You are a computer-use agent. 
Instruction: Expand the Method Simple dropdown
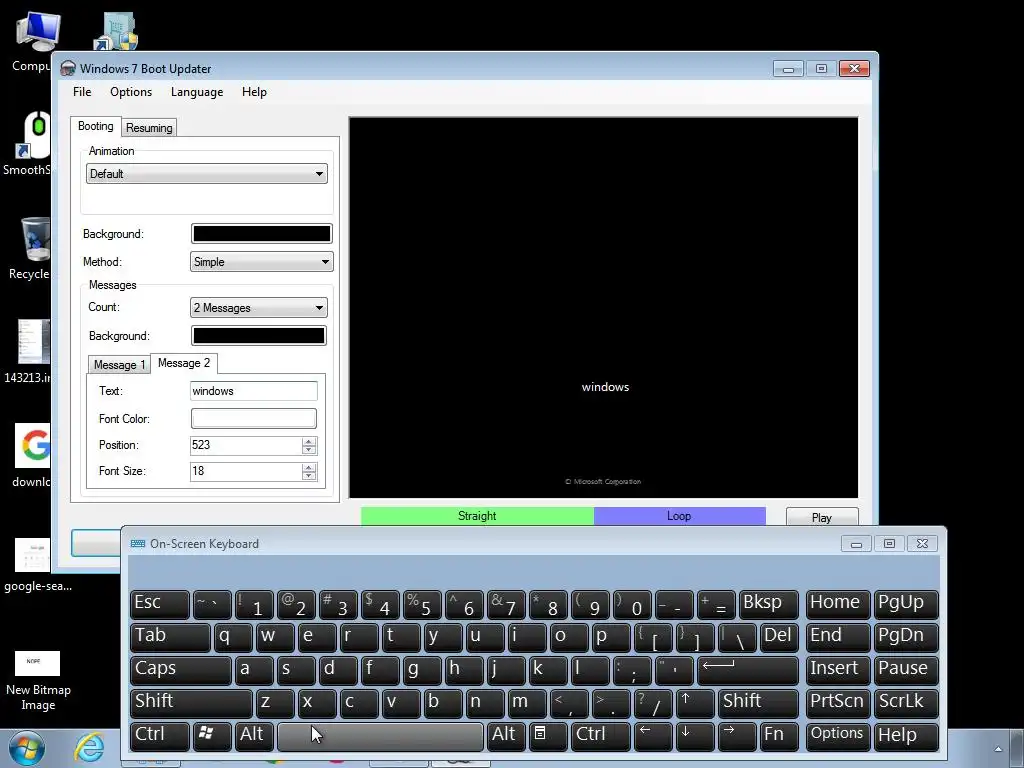[261, 262]
